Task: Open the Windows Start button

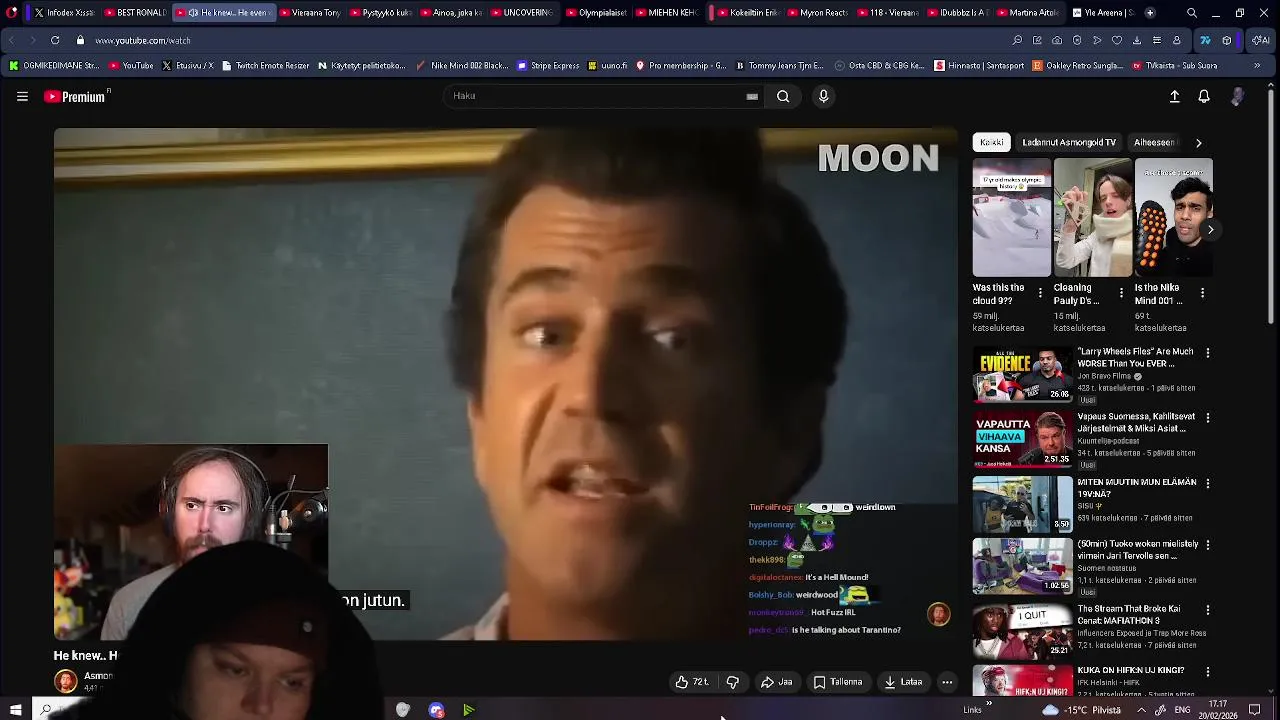Action: click(x=15, y=710)
